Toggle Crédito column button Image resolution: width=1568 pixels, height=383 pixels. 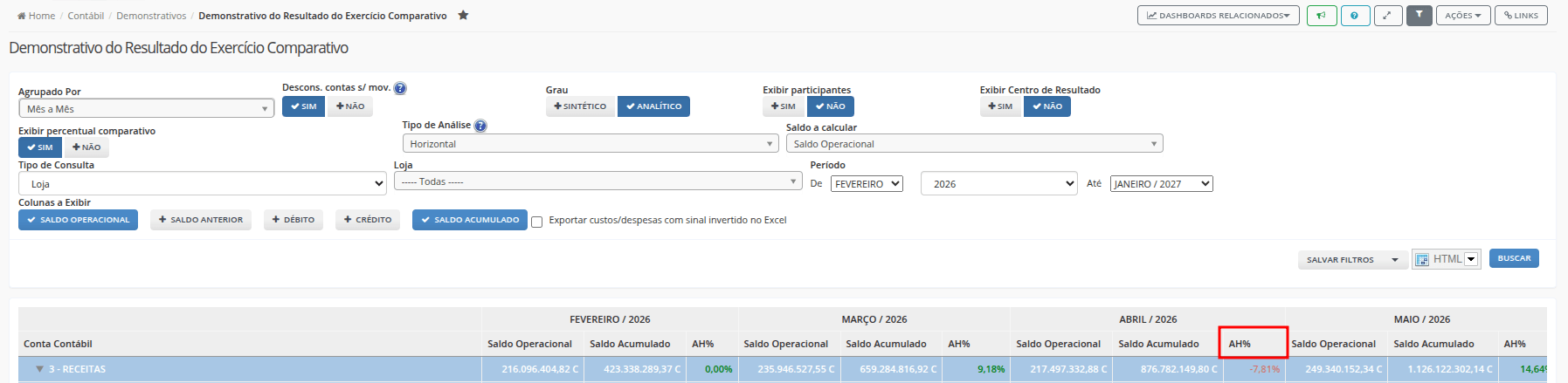click(368, 220)
